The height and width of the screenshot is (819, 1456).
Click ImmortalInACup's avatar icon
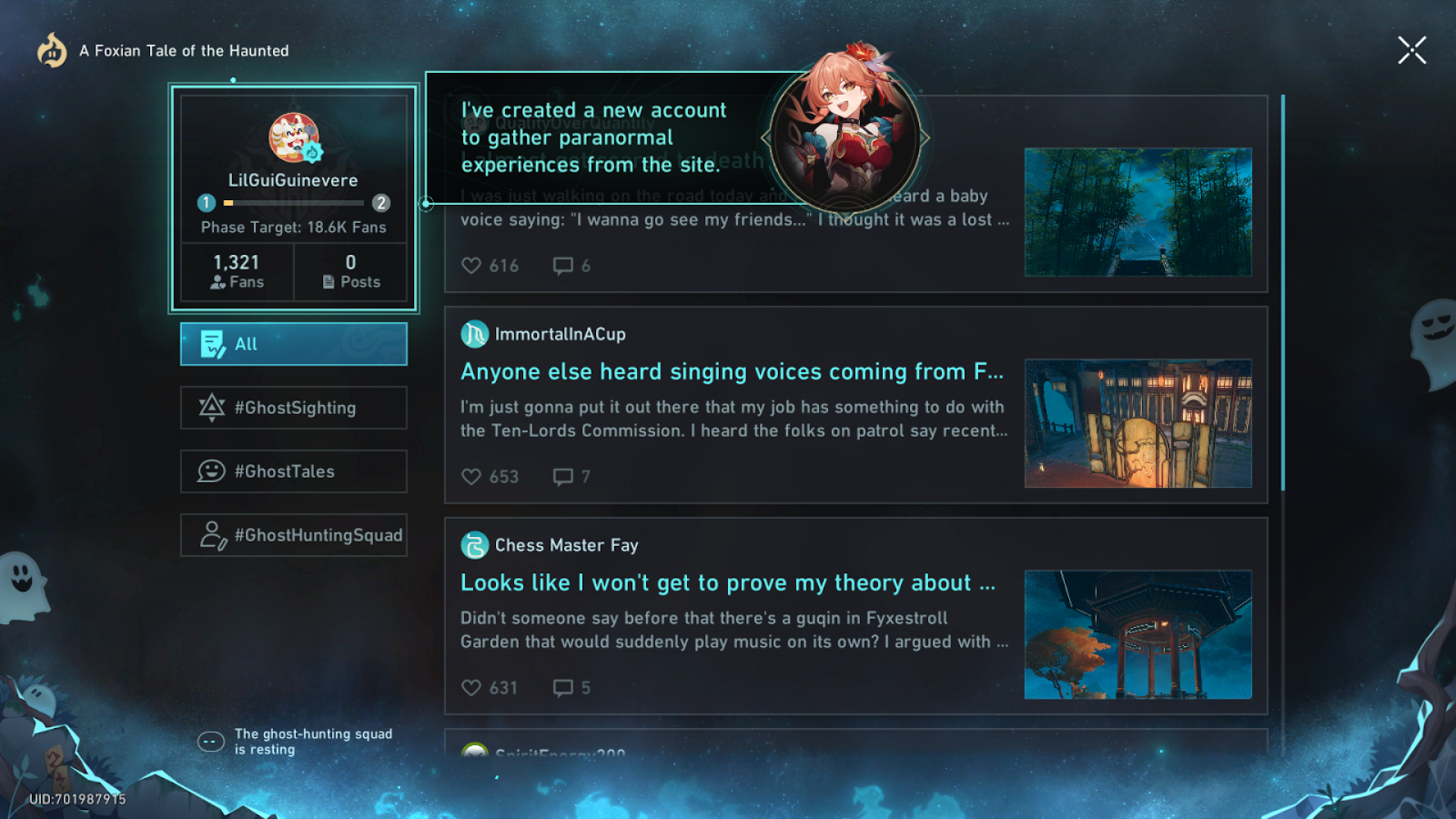tap(474, 334)
